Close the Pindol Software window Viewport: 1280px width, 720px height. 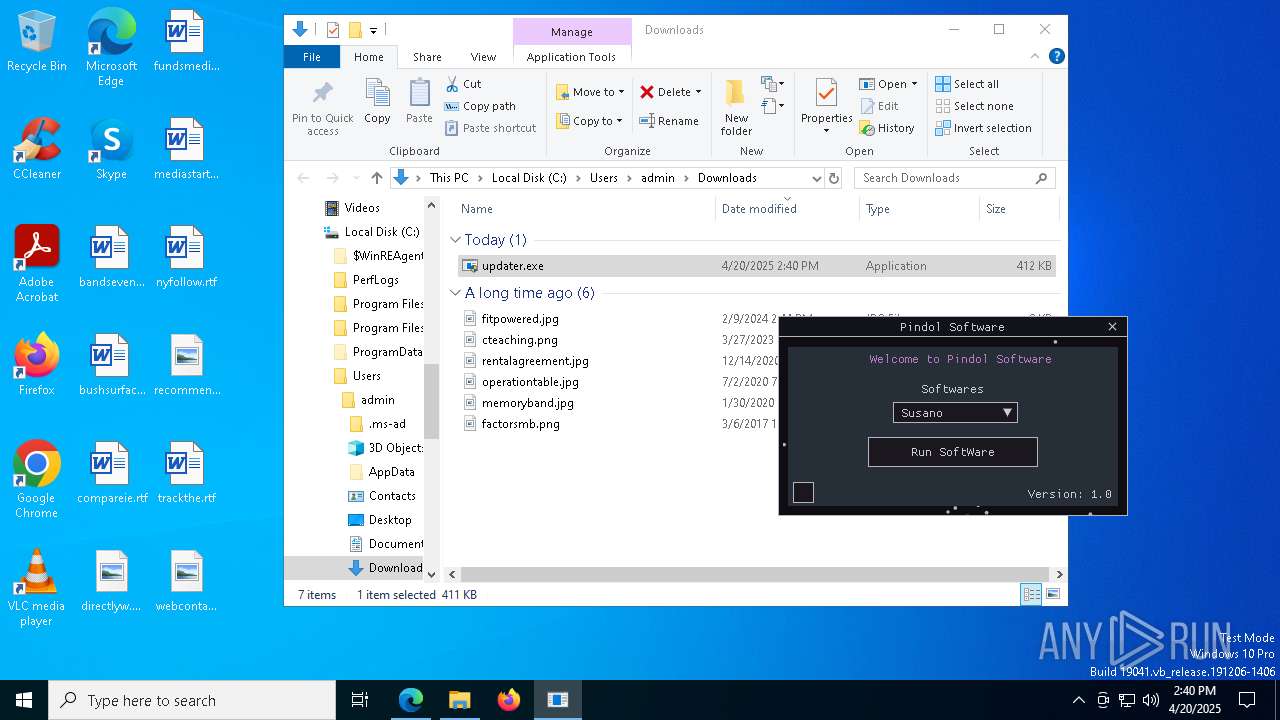coord(1112,327)
